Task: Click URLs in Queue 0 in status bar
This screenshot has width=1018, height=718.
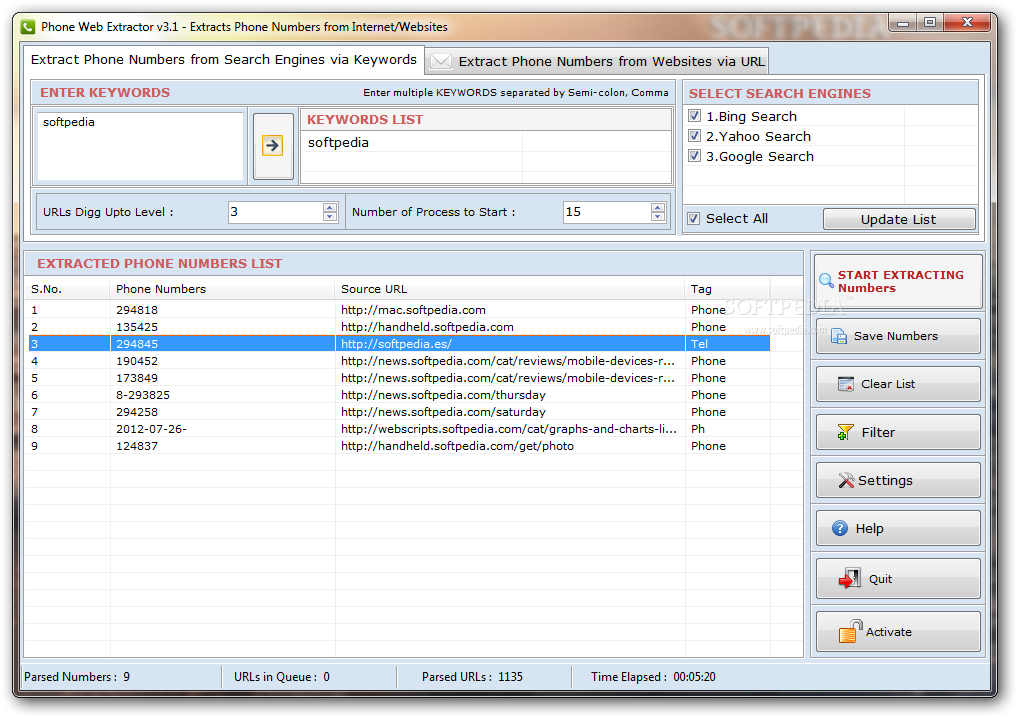Action: (282, 676)
